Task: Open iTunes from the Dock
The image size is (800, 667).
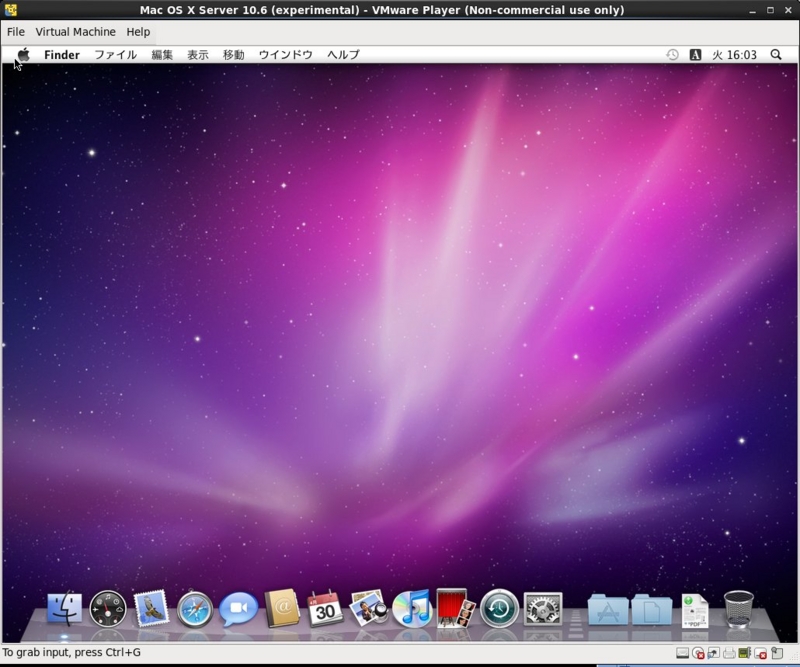Action: (412, 608)
